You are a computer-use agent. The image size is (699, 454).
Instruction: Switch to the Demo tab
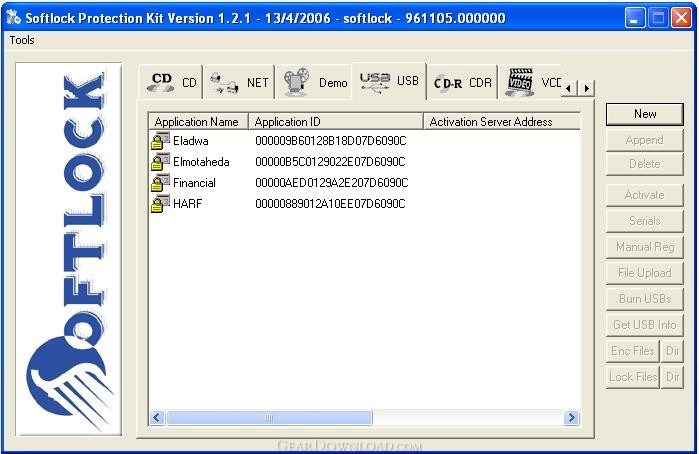click(x=315, y=82)
